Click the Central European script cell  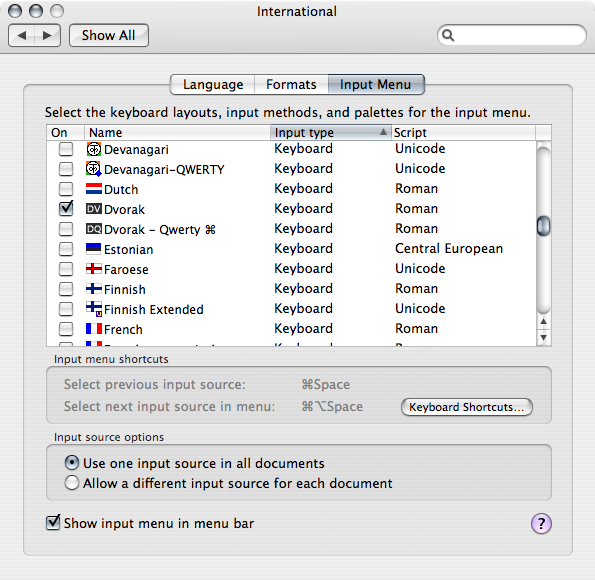point(449,249)
